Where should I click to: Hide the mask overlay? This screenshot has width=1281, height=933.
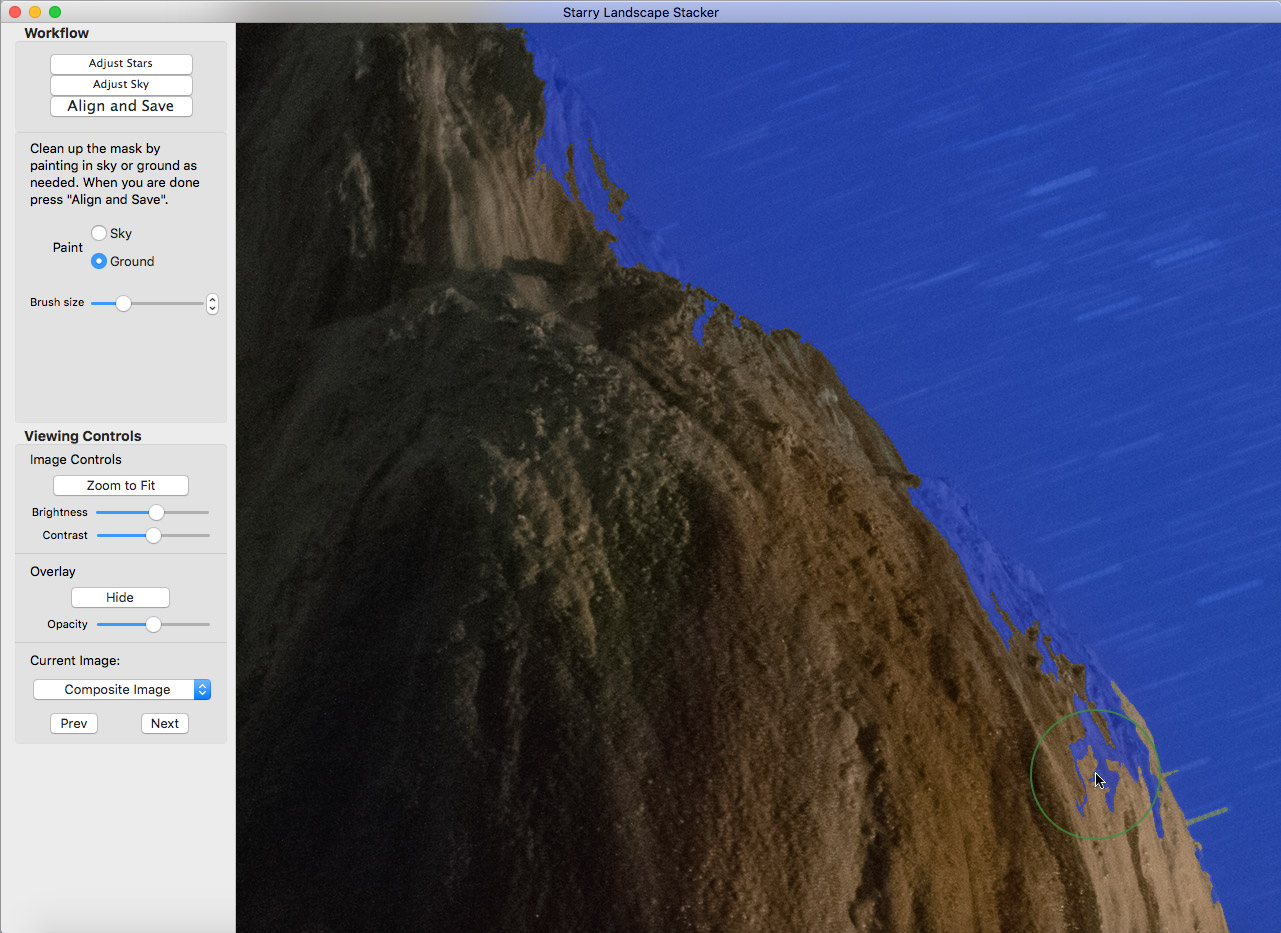click(x=120, y=597)
